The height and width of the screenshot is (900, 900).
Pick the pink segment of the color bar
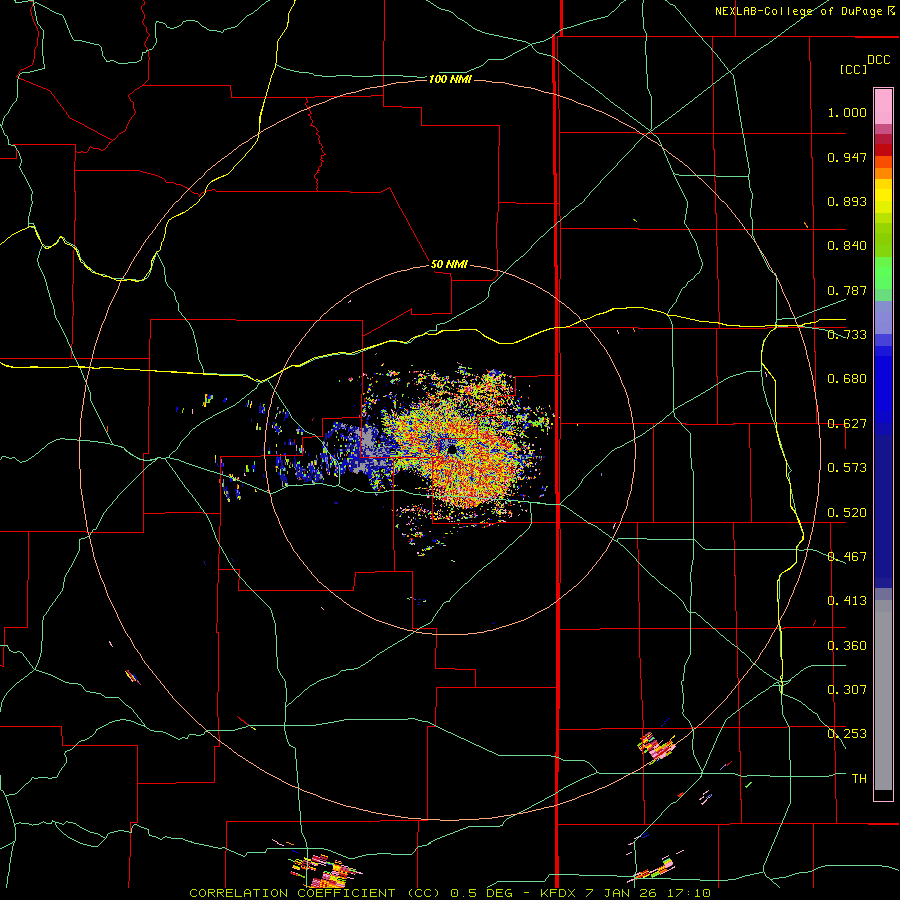point(883,106)
